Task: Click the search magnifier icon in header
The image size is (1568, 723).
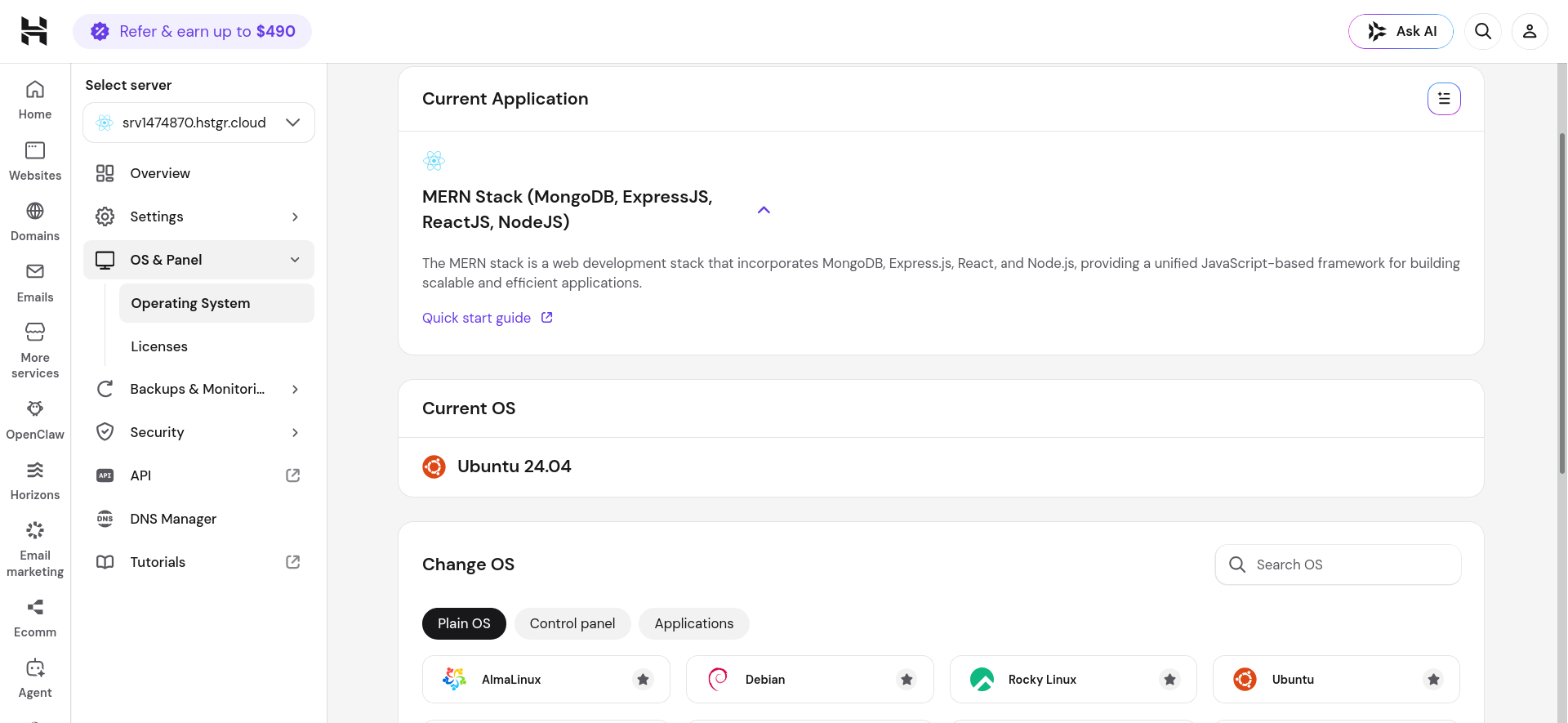Action: tap(1483, 31)
